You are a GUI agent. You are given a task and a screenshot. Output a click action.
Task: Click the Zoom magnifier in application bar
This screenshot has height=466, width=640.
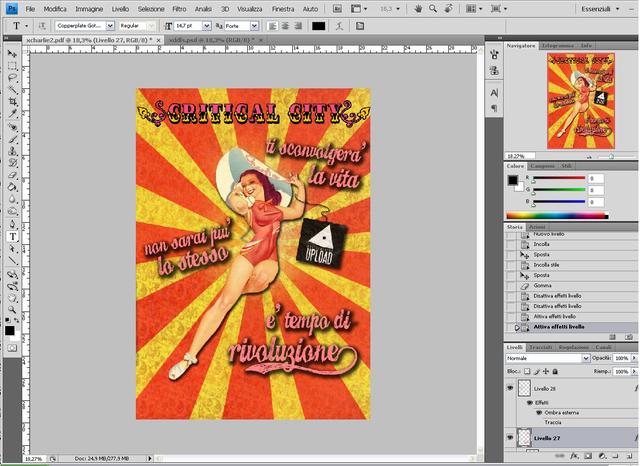(433, 9)
